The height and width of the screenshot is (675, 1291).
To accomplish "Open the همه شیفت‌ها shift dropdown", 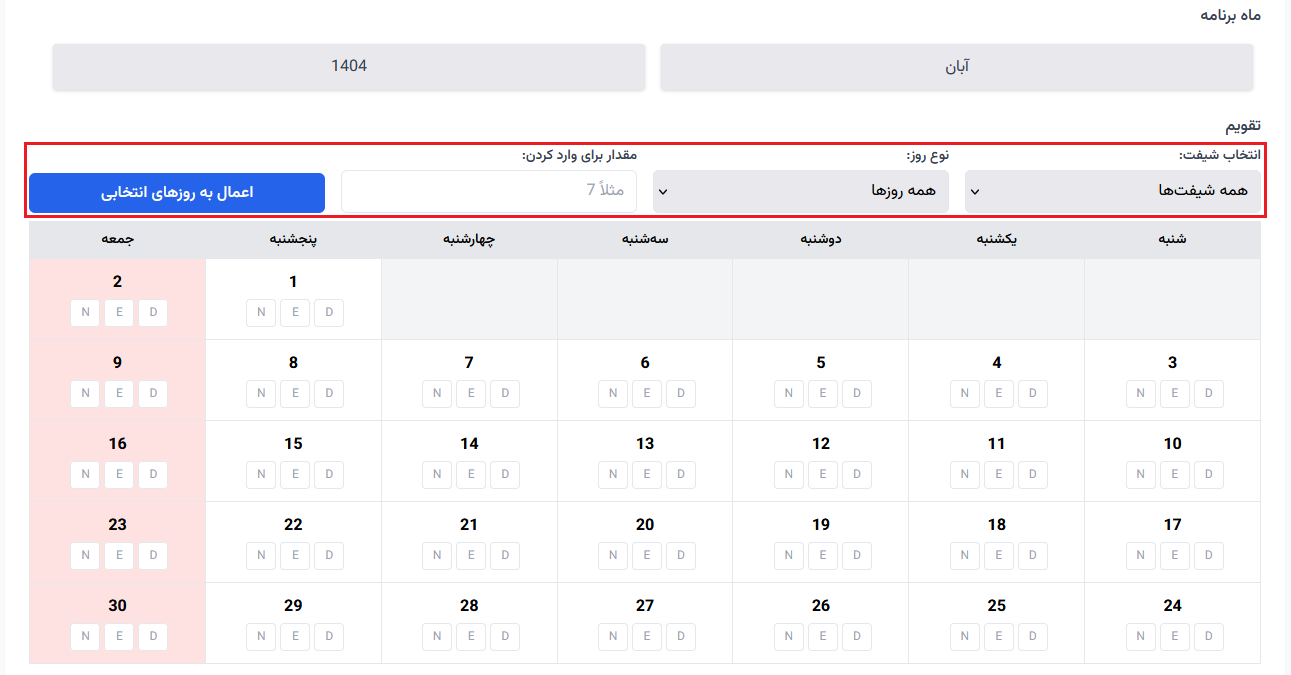I will coord(1113,190).
